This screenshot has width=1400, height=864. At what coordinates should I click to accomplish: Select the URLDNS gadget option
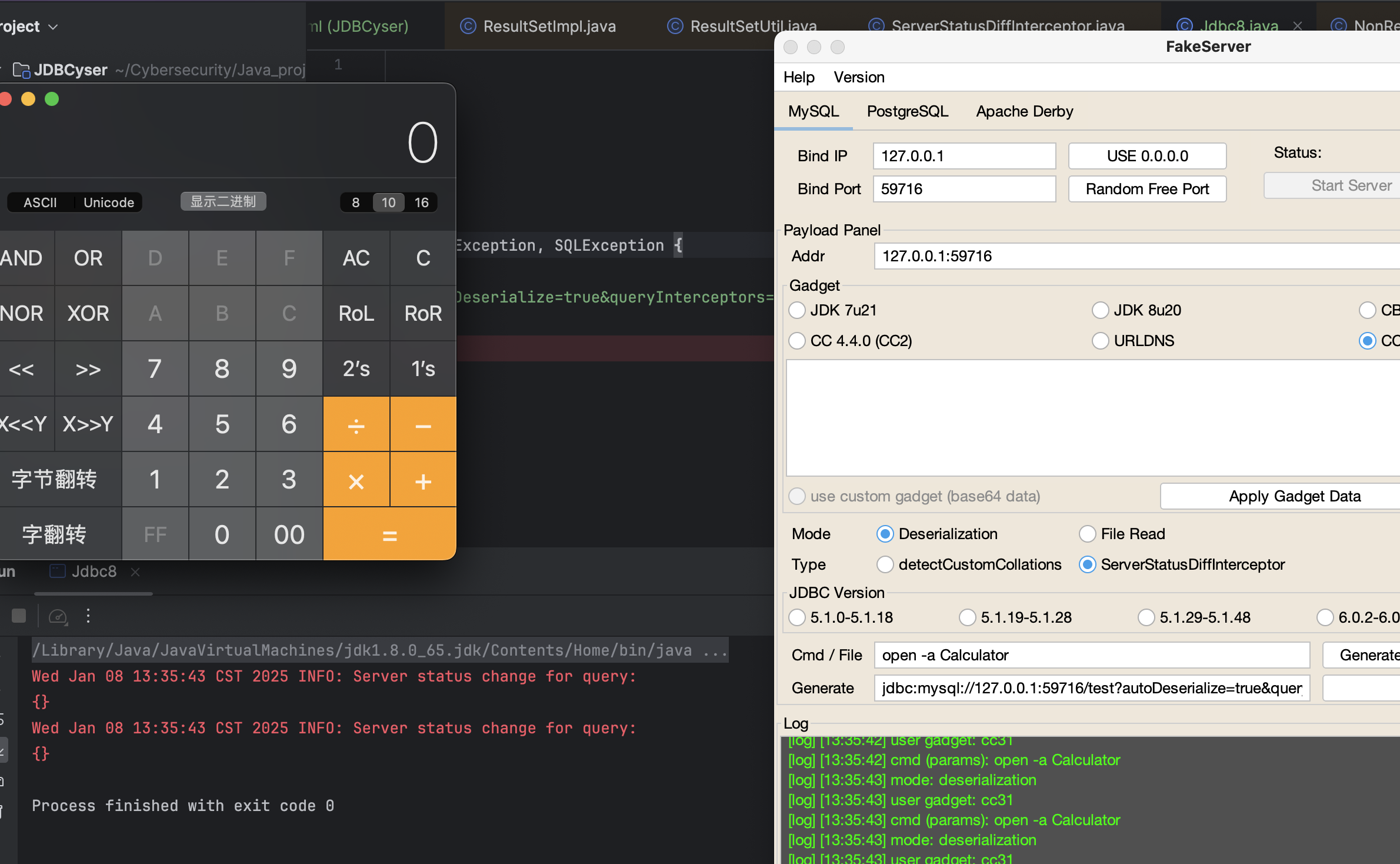click(x=1100, y=341)
